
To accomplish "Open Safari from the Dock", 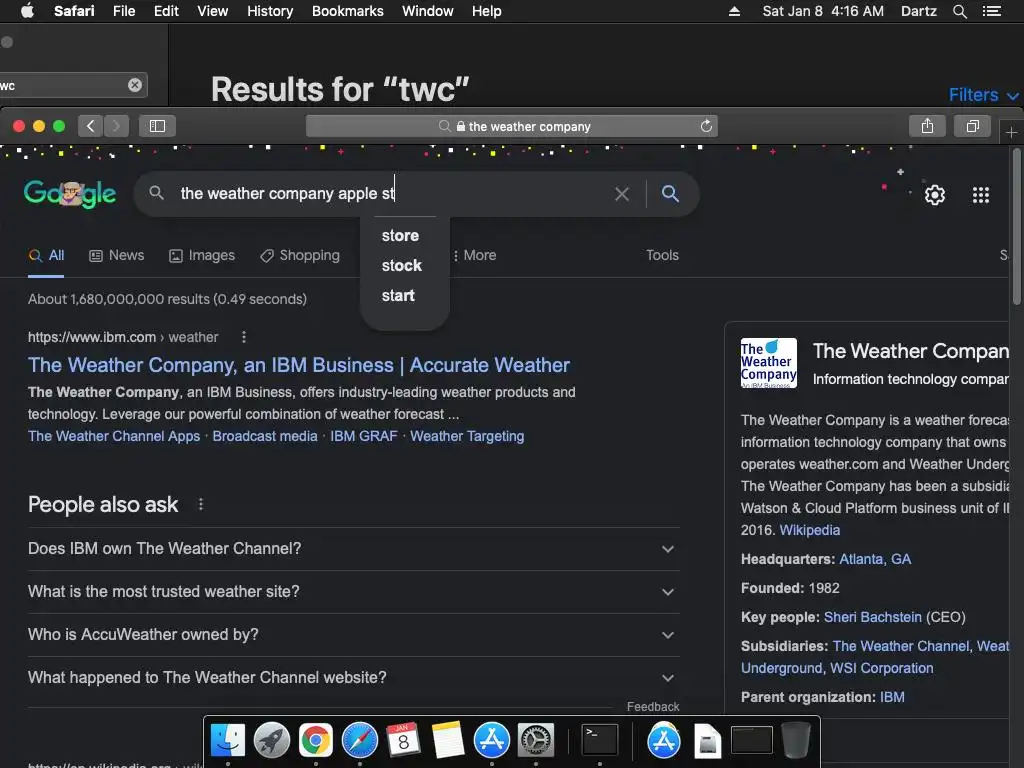I will [x=360, y=741].
